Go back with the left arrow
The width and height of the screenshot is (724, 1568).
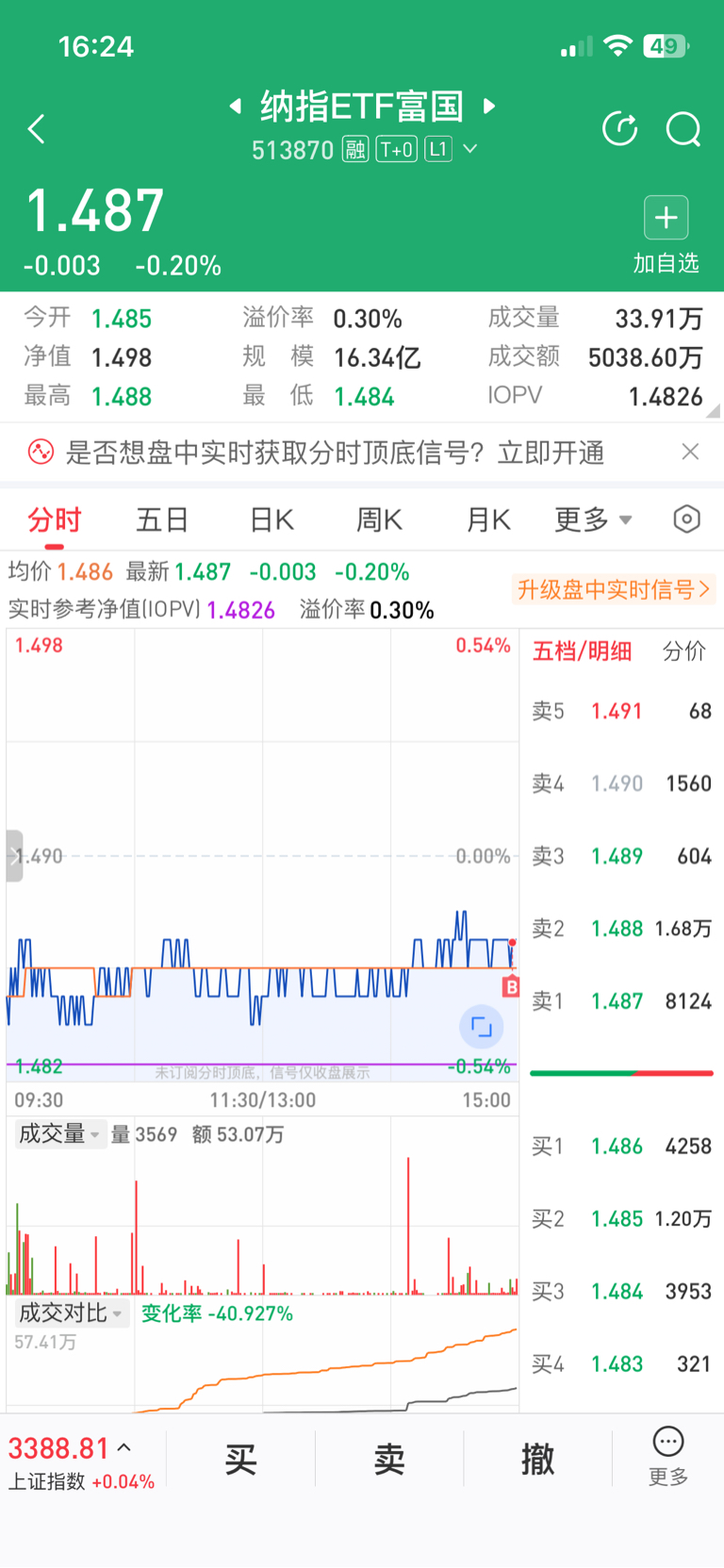coord(37,129)
